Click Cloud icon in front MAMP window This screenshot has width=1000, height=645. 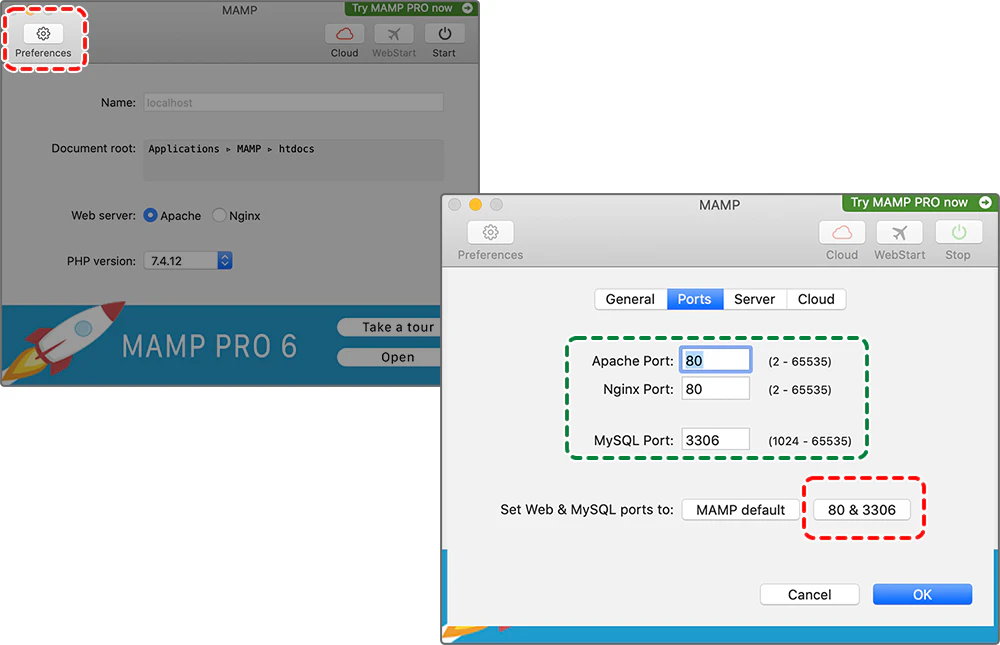pyautogui.click(x=842, y=232)
